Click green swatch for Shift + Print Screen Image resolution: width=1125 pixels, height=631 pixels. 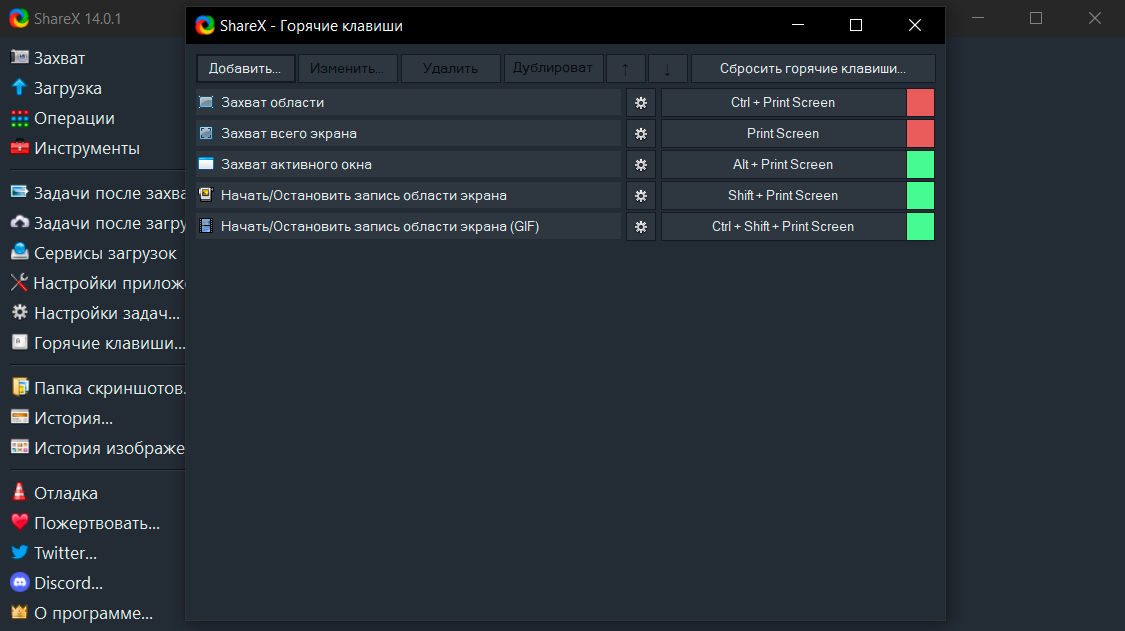tap(921, 195)
